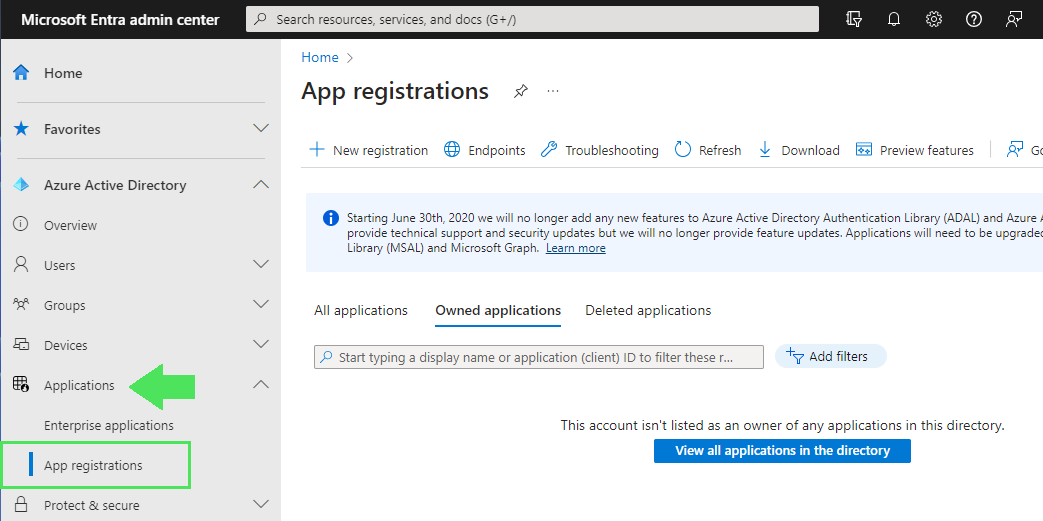Click the Endpoints label
This screenshot has width=1043, height=521.
[497, 150]
